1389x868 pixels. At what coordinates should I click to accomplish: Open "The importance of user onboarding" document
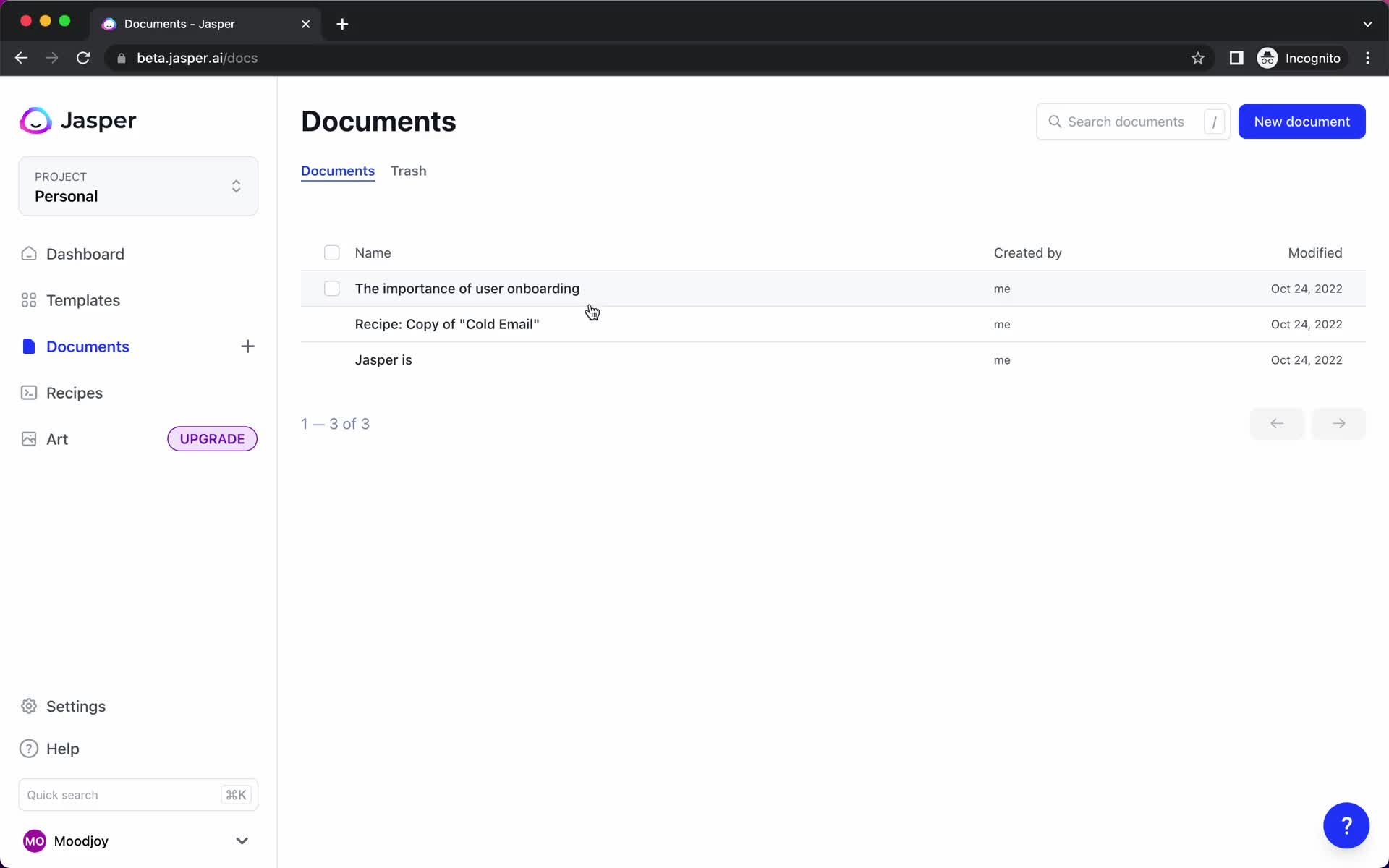467,289
